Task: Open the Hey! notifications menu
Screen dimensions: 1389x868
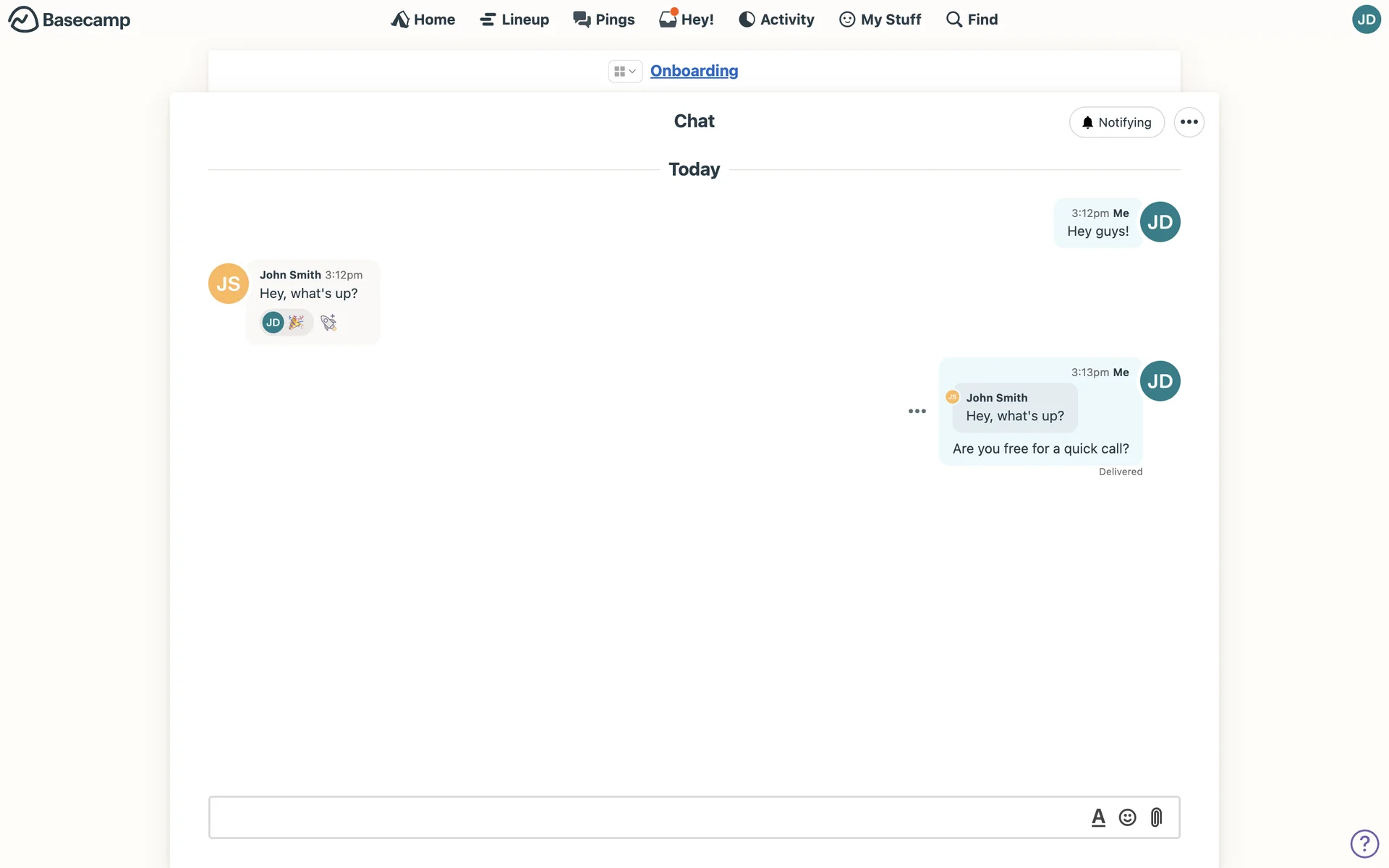Action: click(687, 20)
